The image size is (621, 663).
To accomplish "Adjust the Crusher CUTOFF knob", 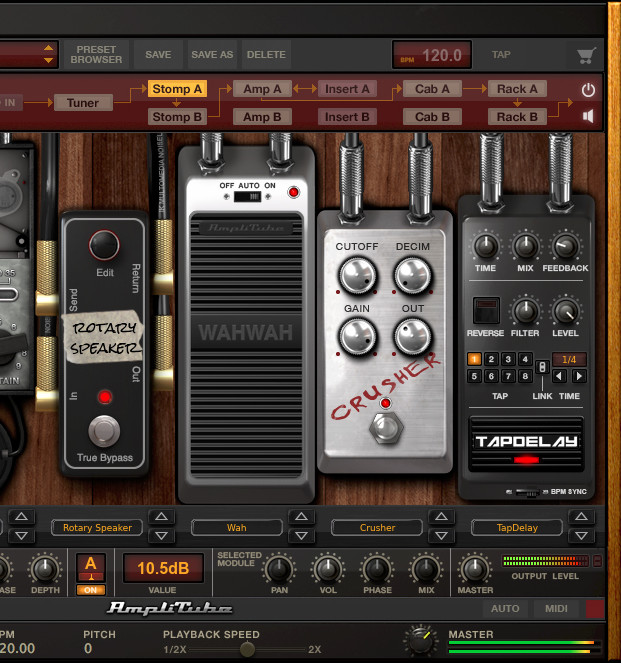I will click(x=357, y=276).
